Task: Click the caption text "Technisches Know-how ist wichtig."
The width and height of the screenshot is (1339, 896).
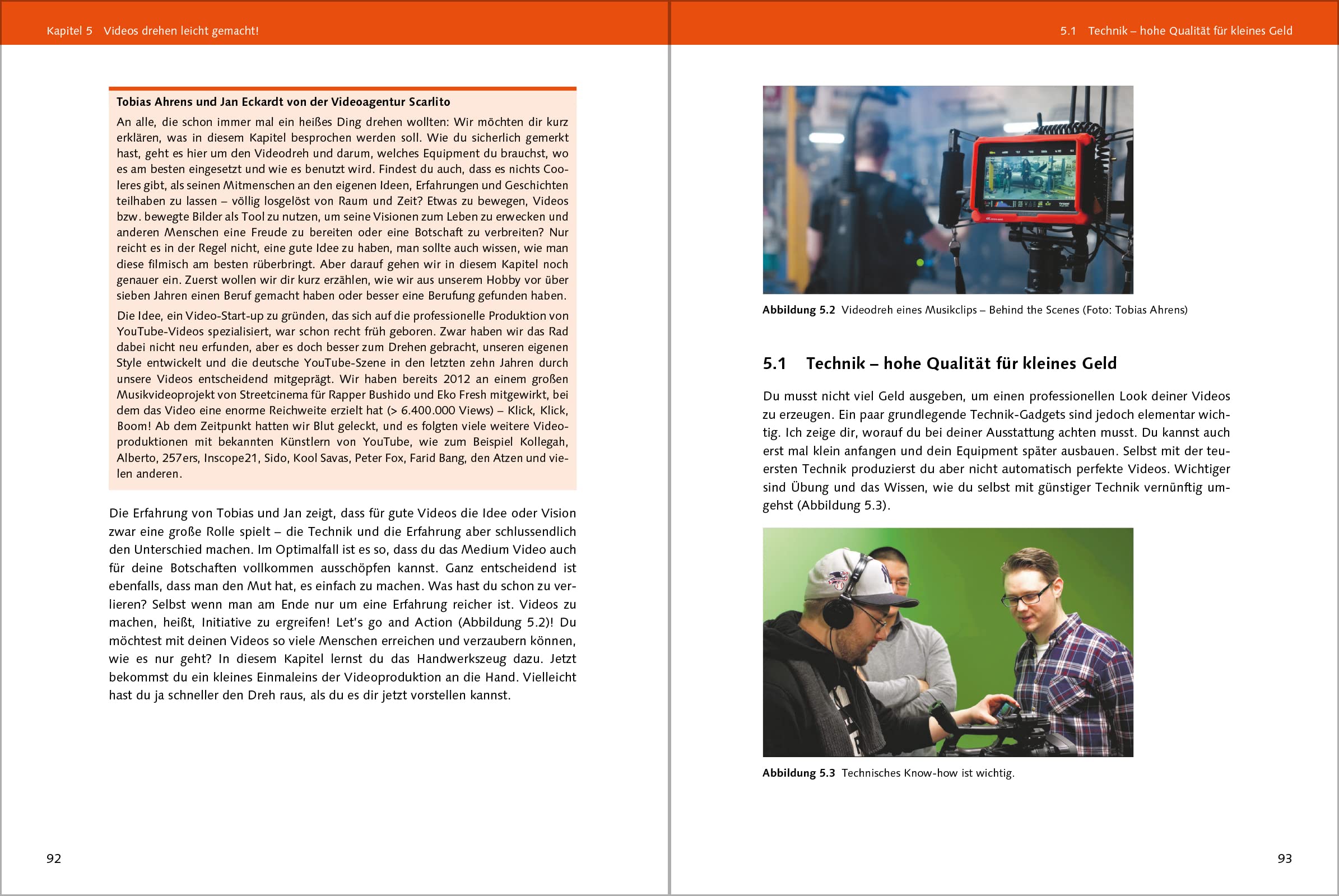Action: [928, 773]
